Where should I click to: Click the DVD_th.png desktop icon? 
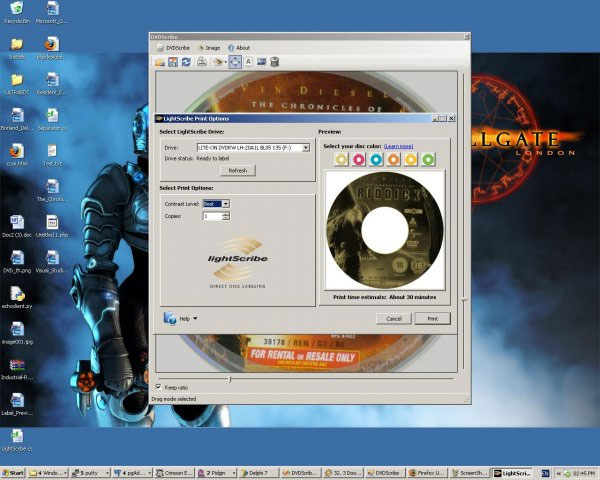[16, 262]
